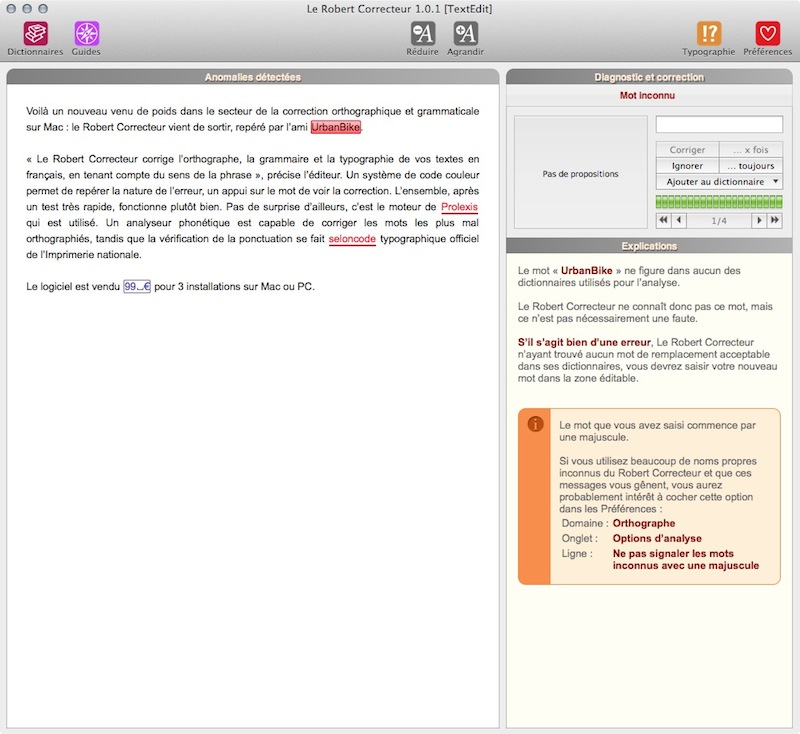The image size is (800, 734).
Task: Click the '… x fois' button
Action: (751, 149)
